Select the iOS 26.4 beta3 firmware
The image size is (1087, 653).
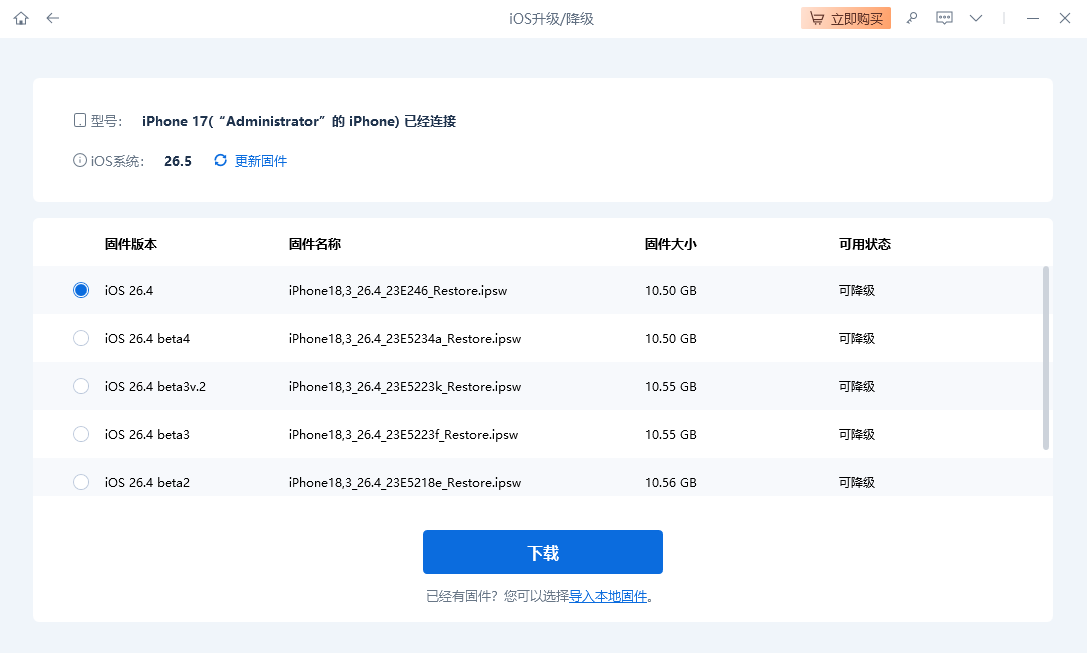pos(81,434)
